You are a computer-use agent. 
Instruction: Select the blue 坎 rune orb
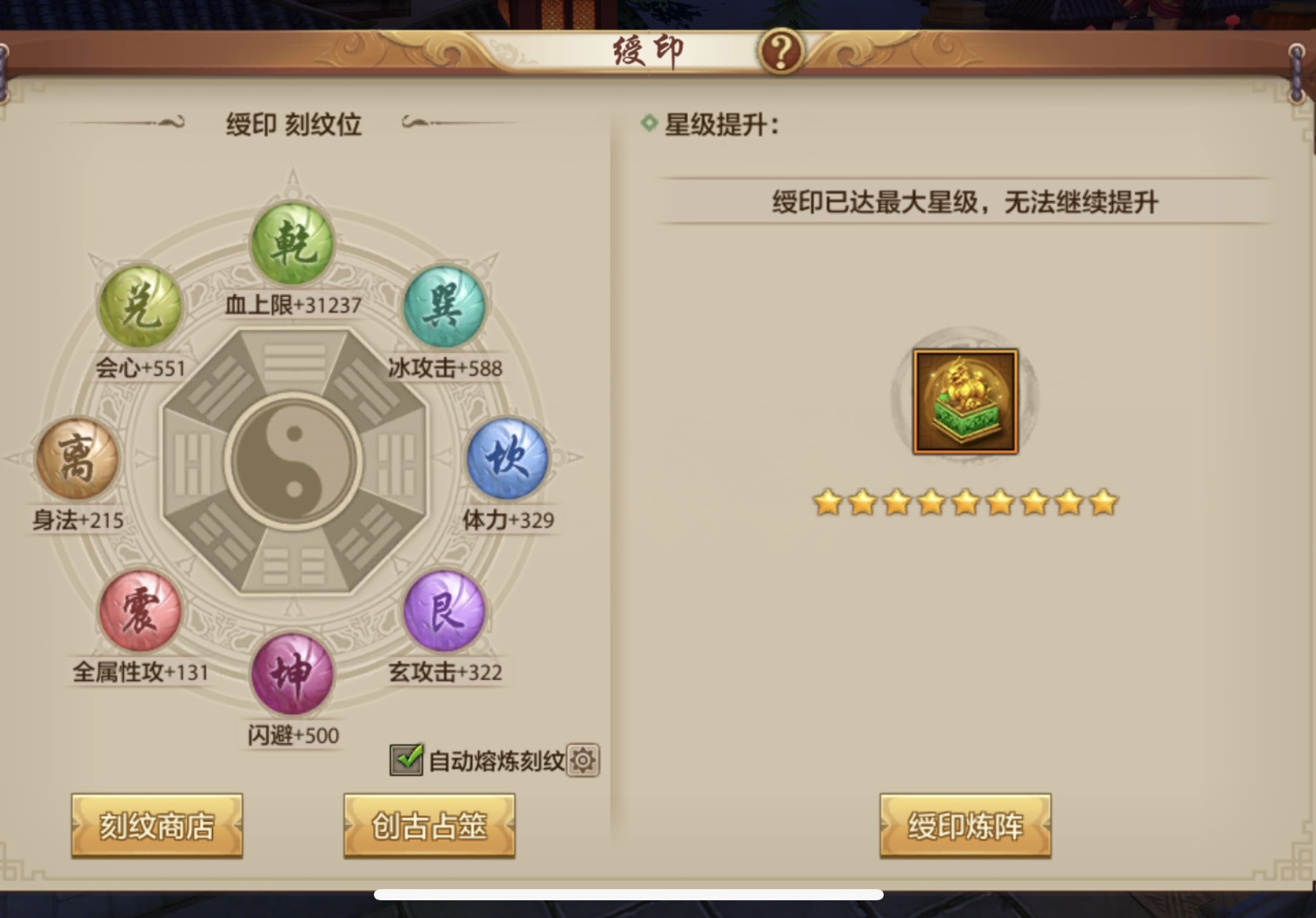tap(508, 458)
